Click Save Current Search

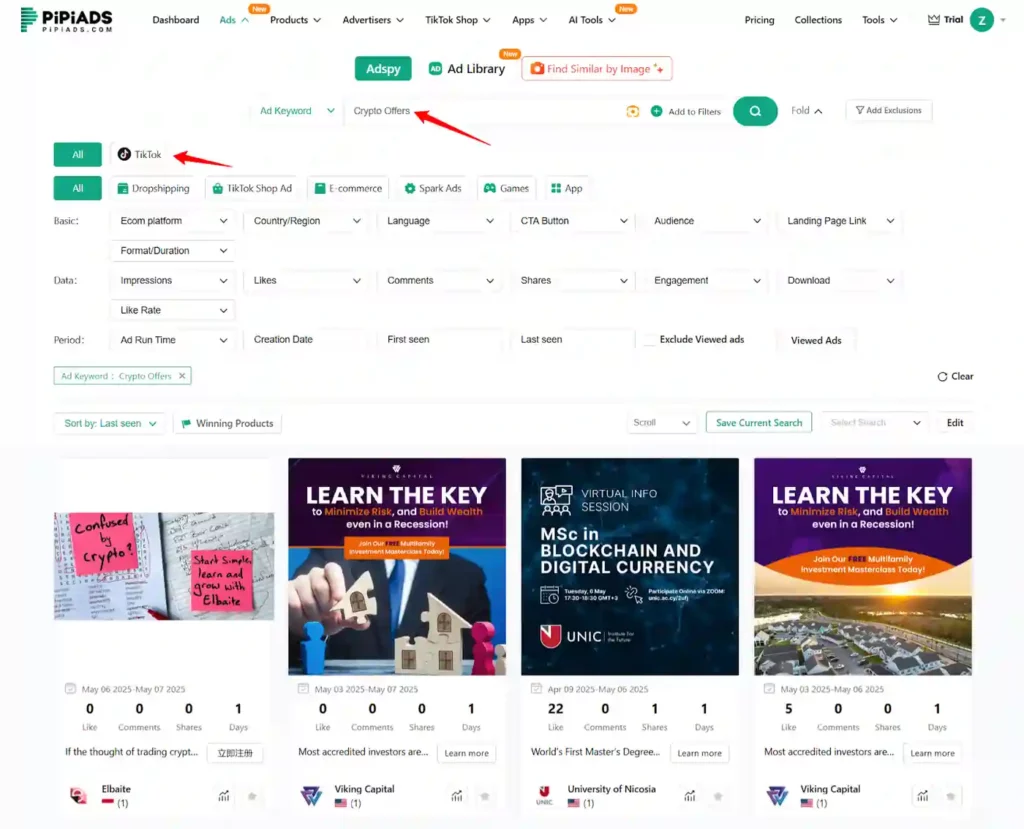(x=758, y=422)
